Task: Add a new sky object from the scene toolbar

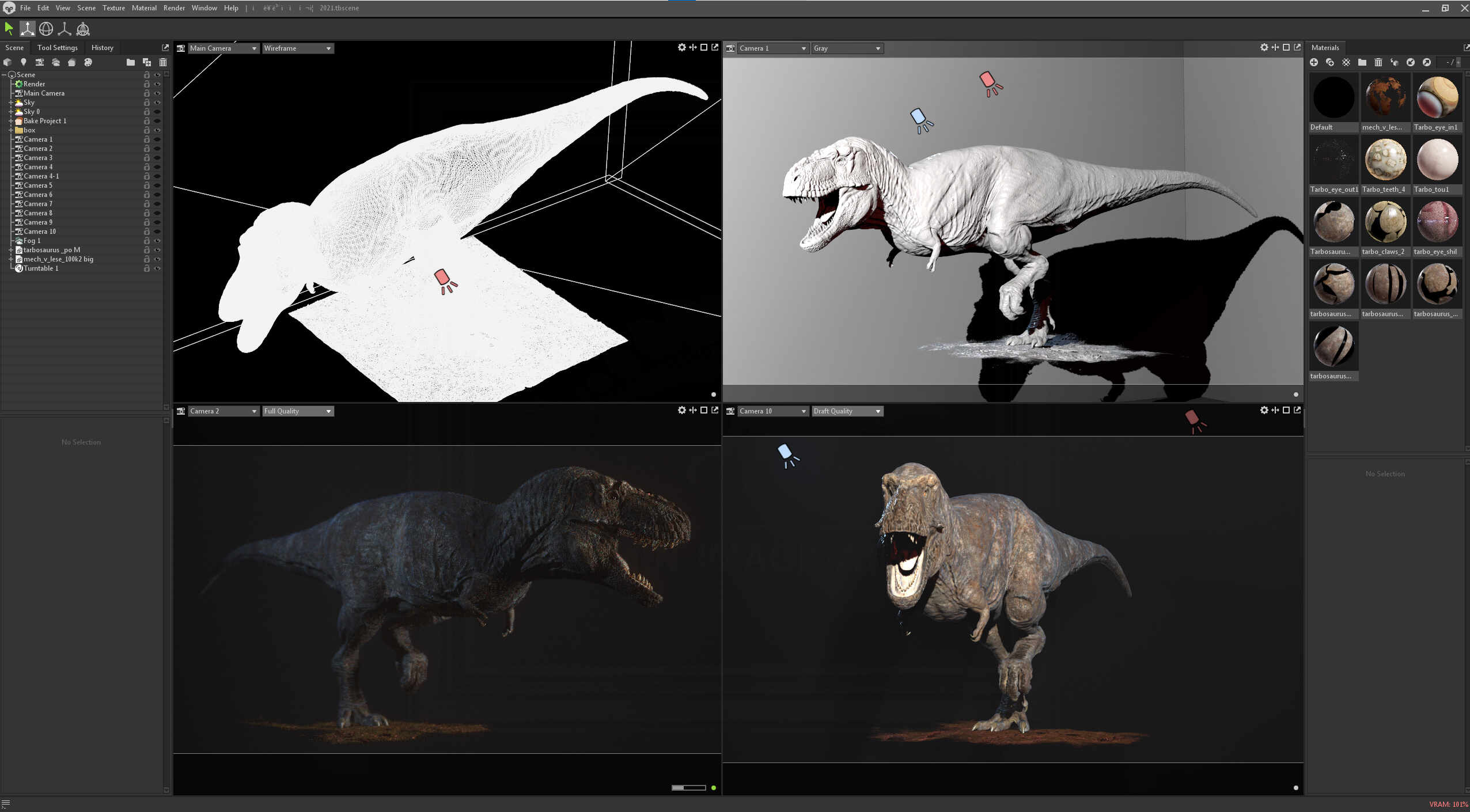Action: (56, 62)
